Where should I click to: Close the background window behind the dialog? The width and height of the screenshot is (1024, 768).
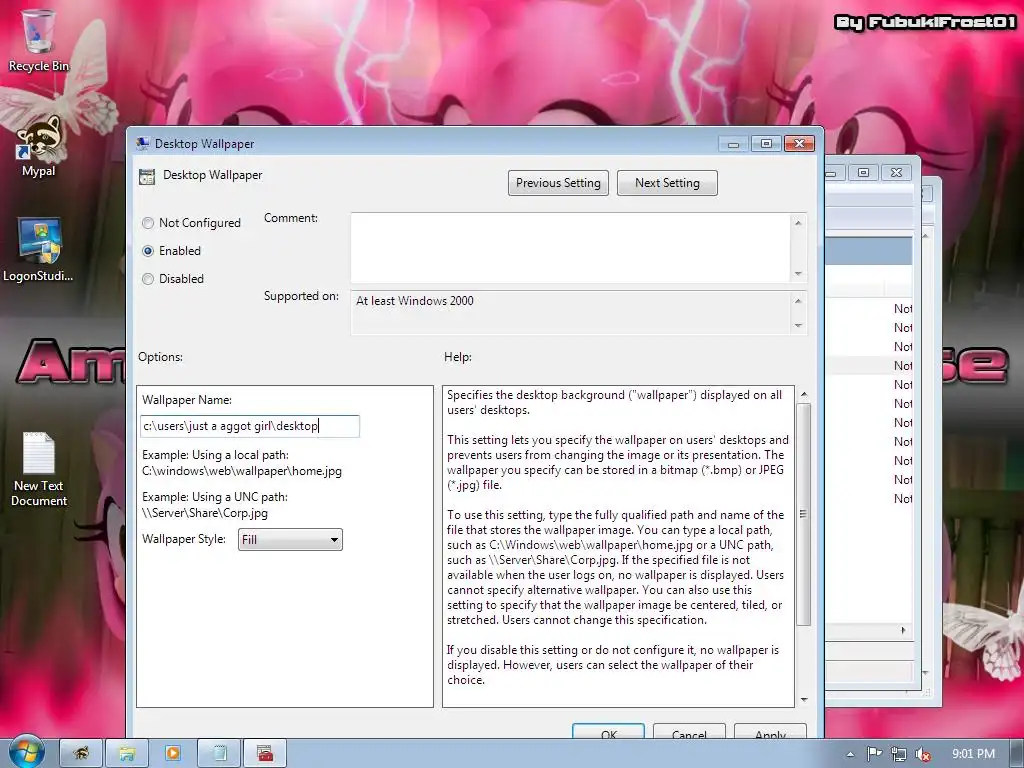click(896, 172)
